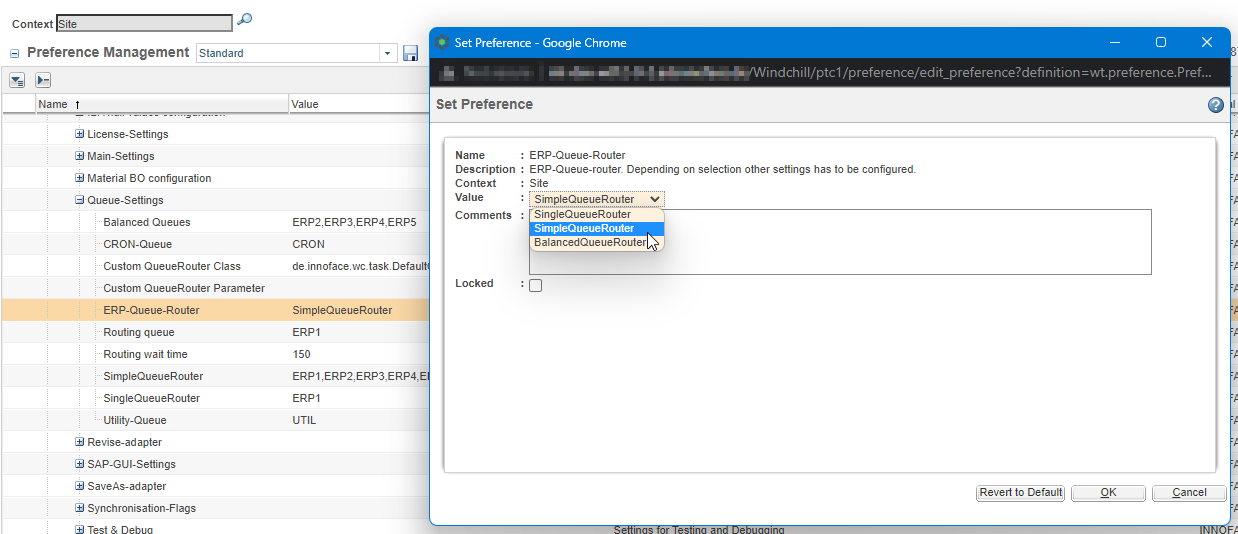
Task: Choose SingleQueueRouter from the list
Action: point(582,214)
